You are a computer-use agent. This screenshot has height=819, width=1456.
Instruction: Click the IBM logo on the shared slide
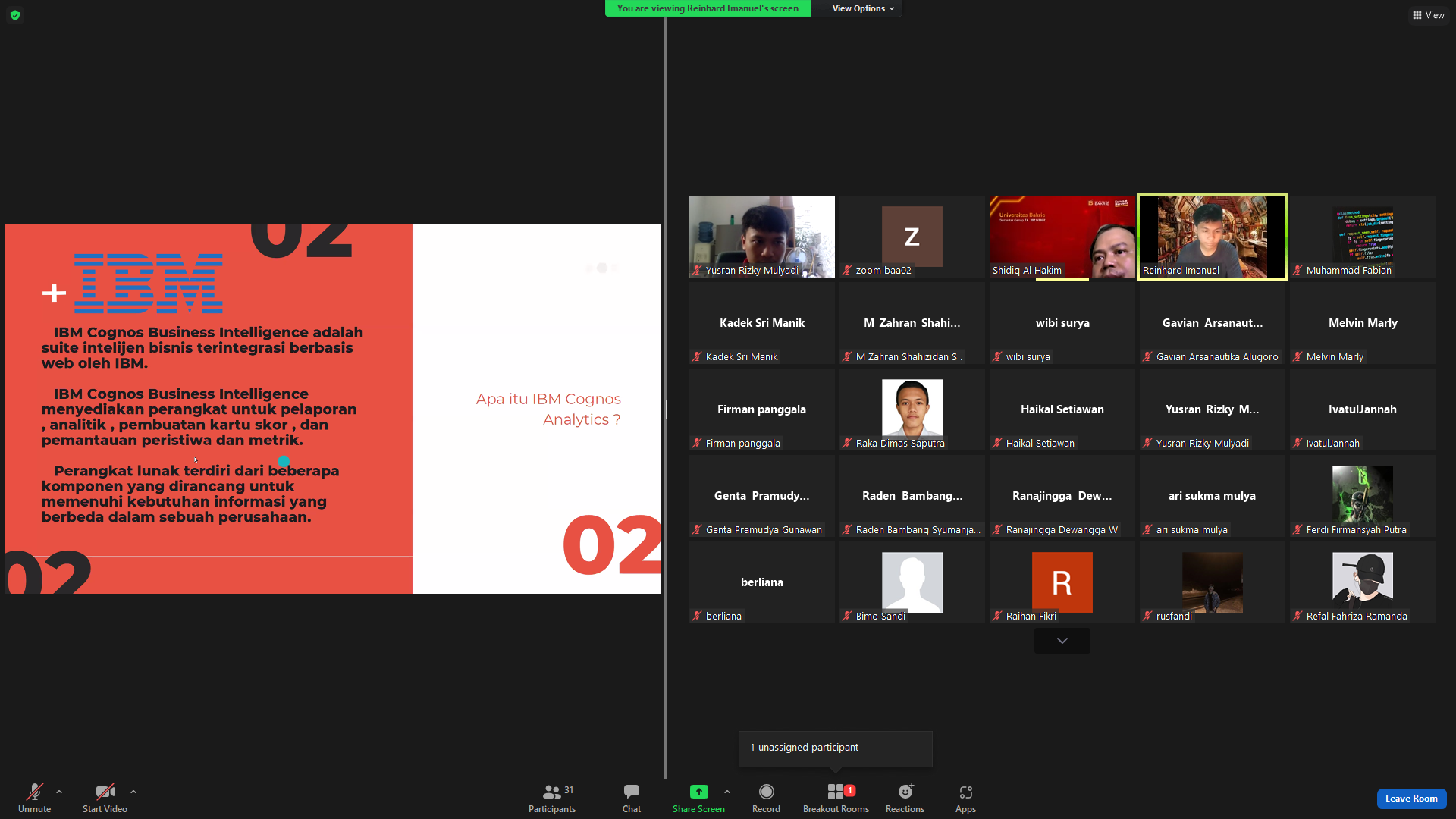coord(149,284)
